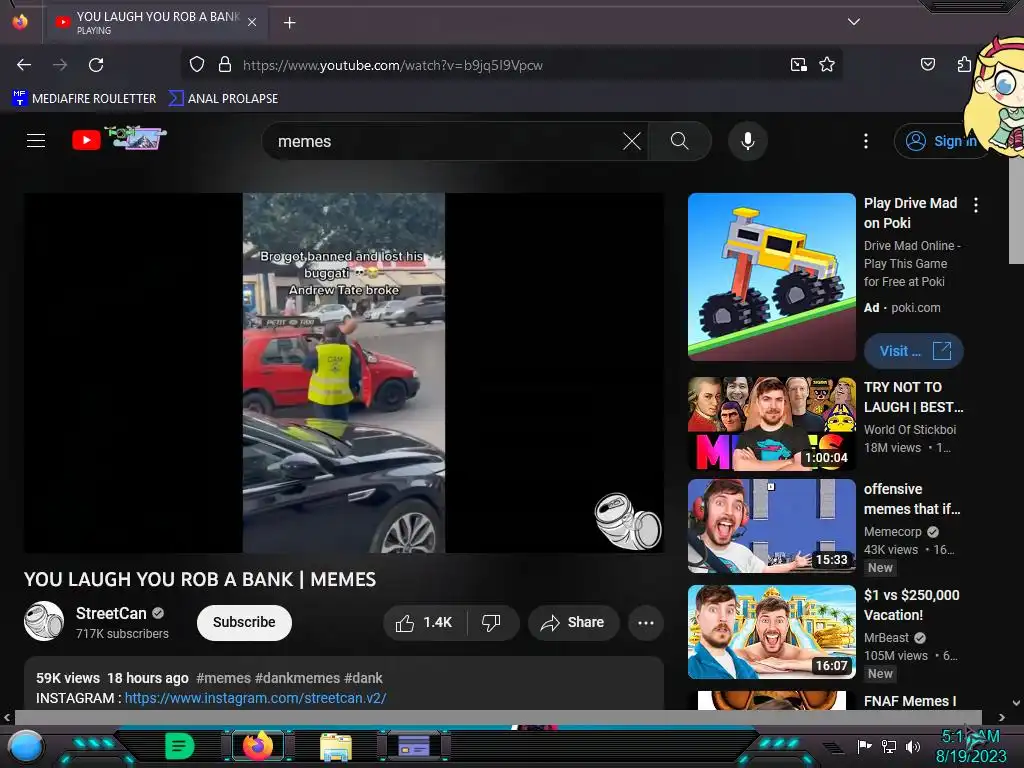Click World Of Stickboi channel name

(910, 430)
